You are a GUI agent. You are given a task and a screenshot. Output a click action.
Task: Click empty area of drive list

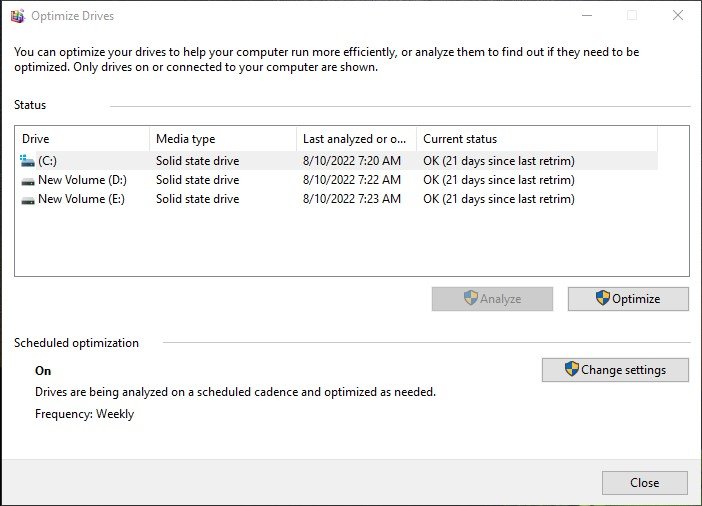351,242
